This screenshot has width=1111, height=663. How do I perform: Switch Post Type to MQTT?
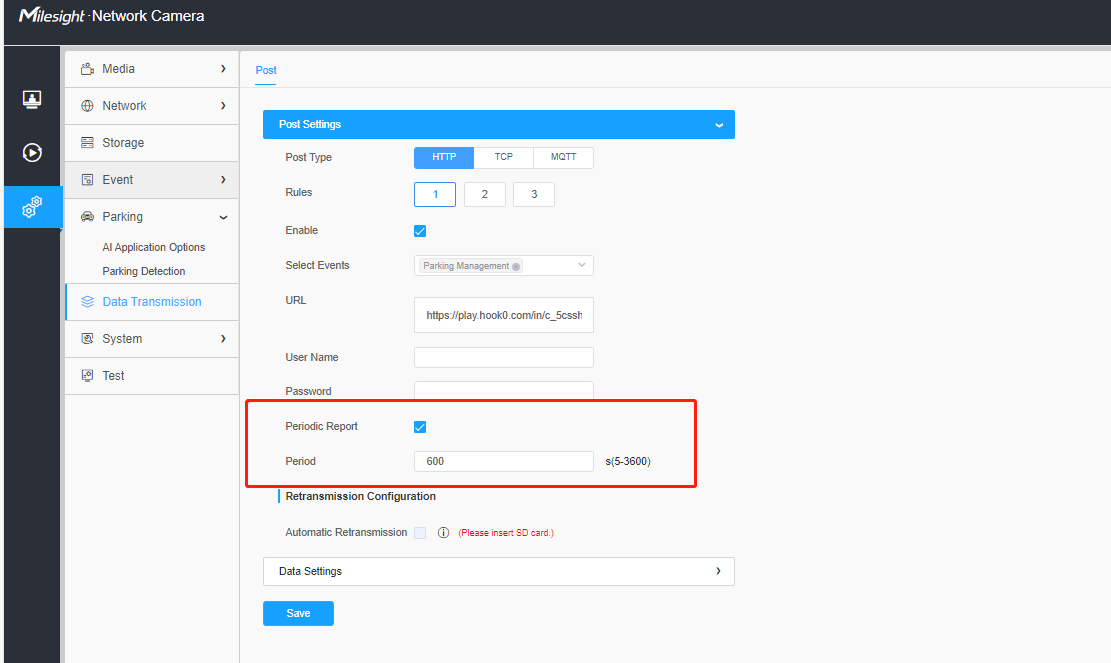pyautogui.click(x=563, y=157)
